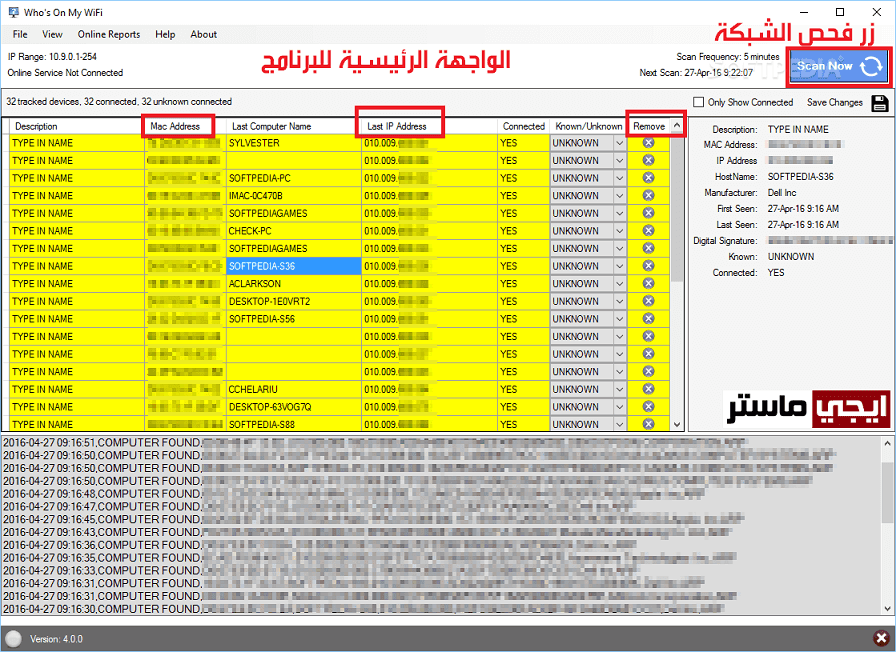Click the Version 4.0.0 status text
Viewport: 896px width, 652px height.
pos(56,639)
